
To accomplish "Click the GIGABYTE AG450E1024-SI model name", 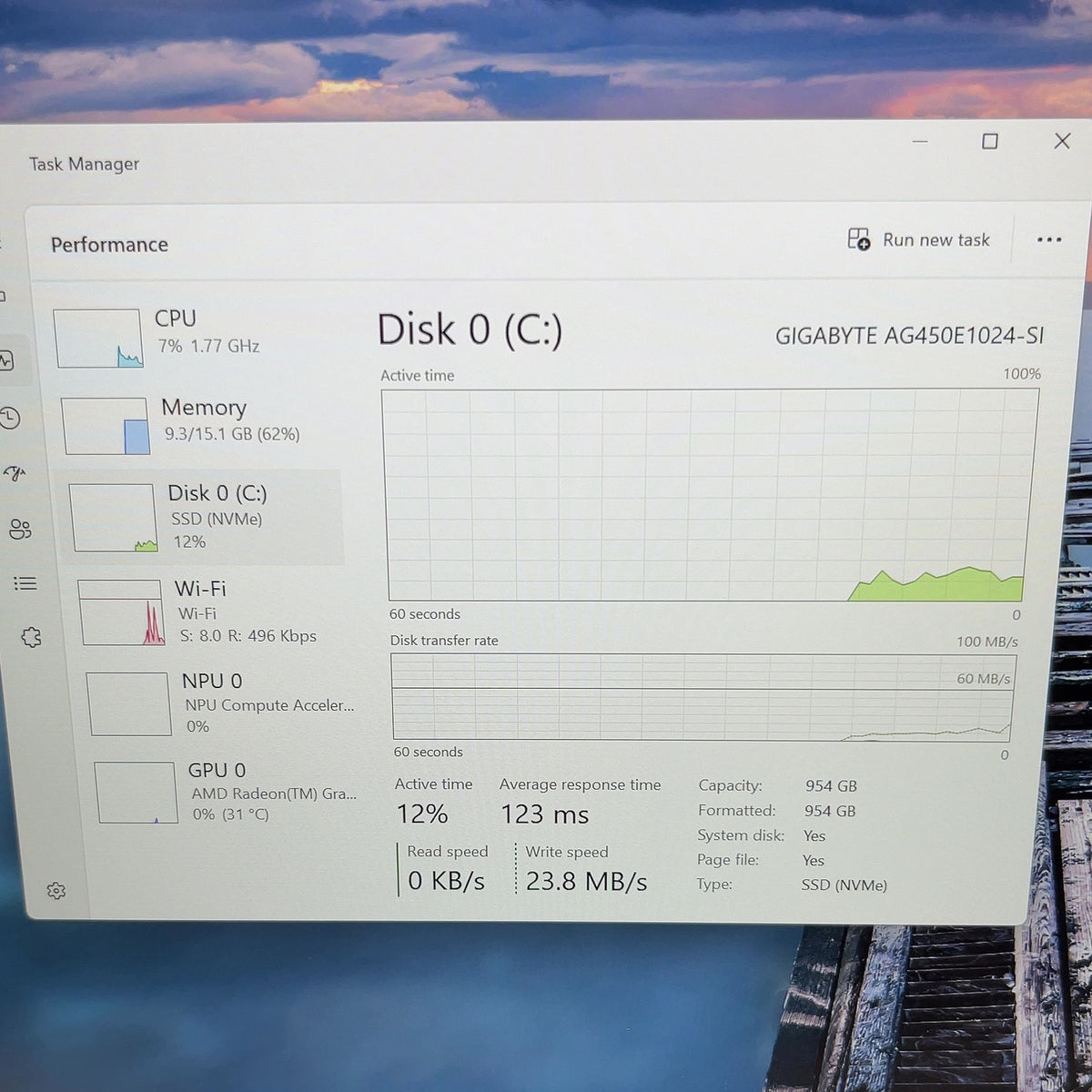I will click(909, 336).
